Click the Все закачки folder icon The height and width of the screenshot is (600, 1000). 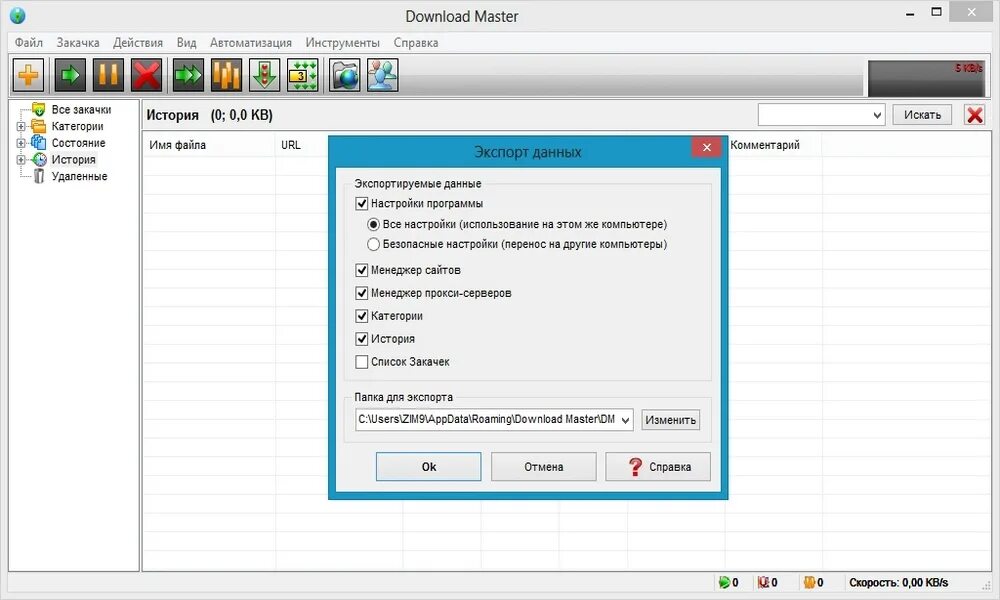coord(39,109)
